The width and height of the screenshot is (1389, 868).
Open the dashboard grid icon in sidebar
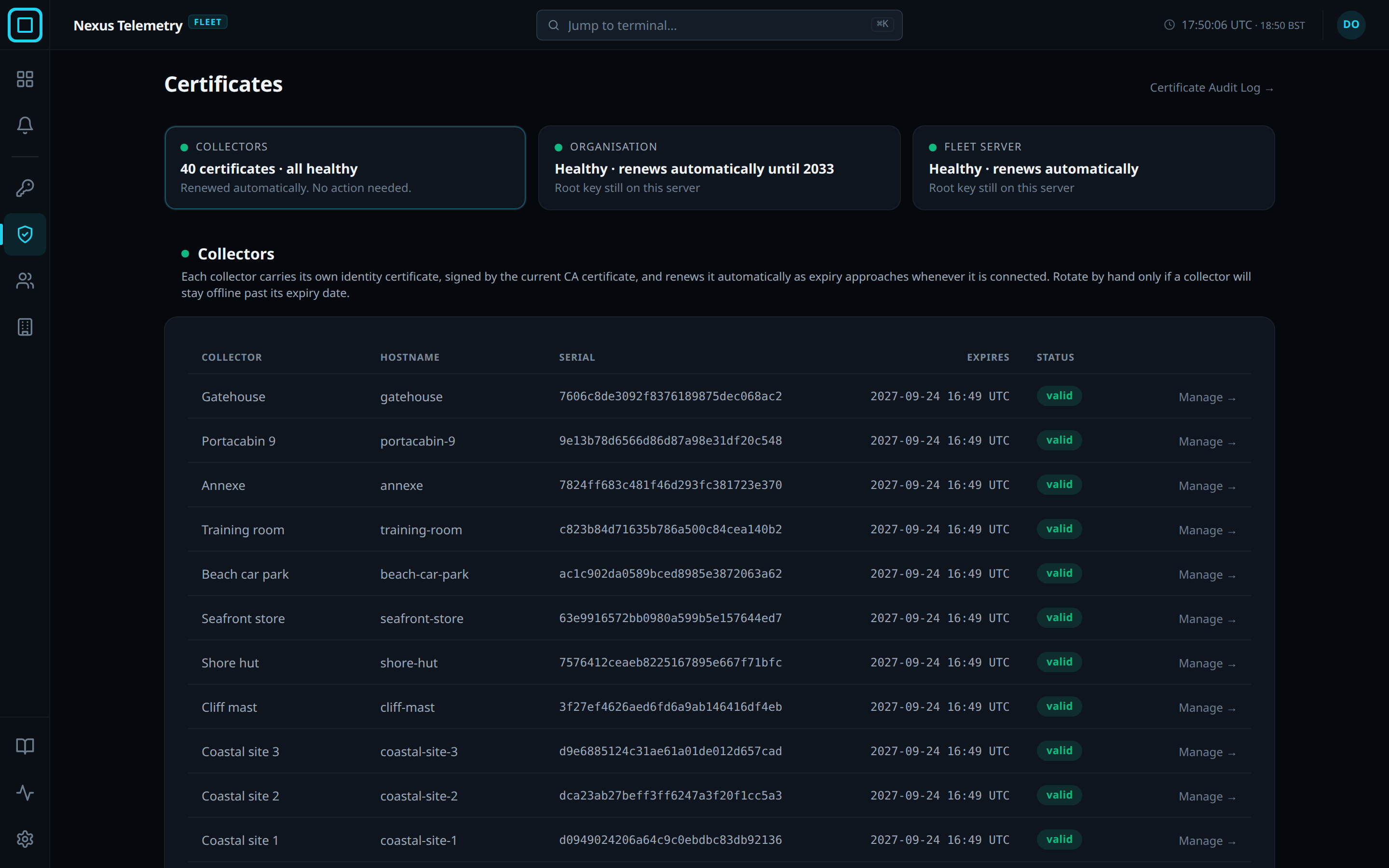click(25, 79)
